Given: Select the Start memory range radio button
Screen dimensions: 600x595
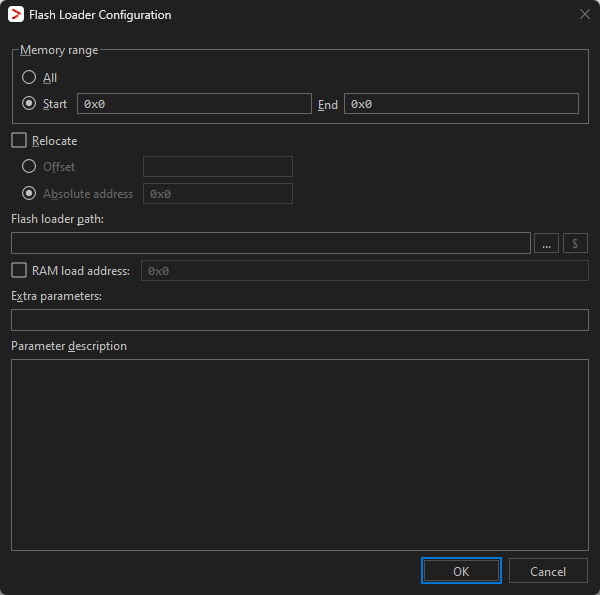Looking at the screenshot, I should 29,103.
